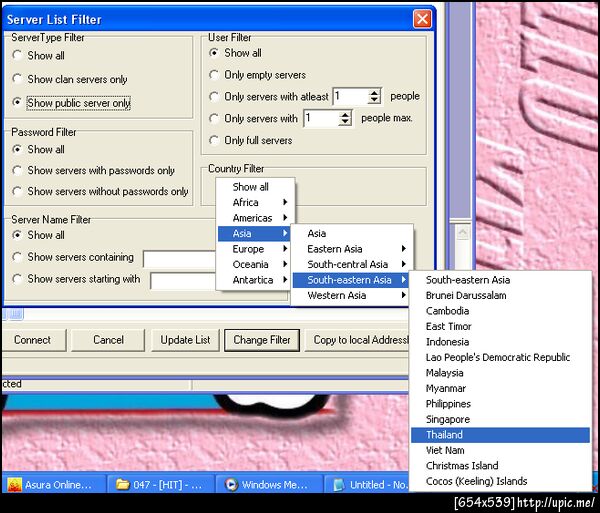Select Malaysia from country list
The width and height of the screenshot is (600, 513).
tap(500, 373)
